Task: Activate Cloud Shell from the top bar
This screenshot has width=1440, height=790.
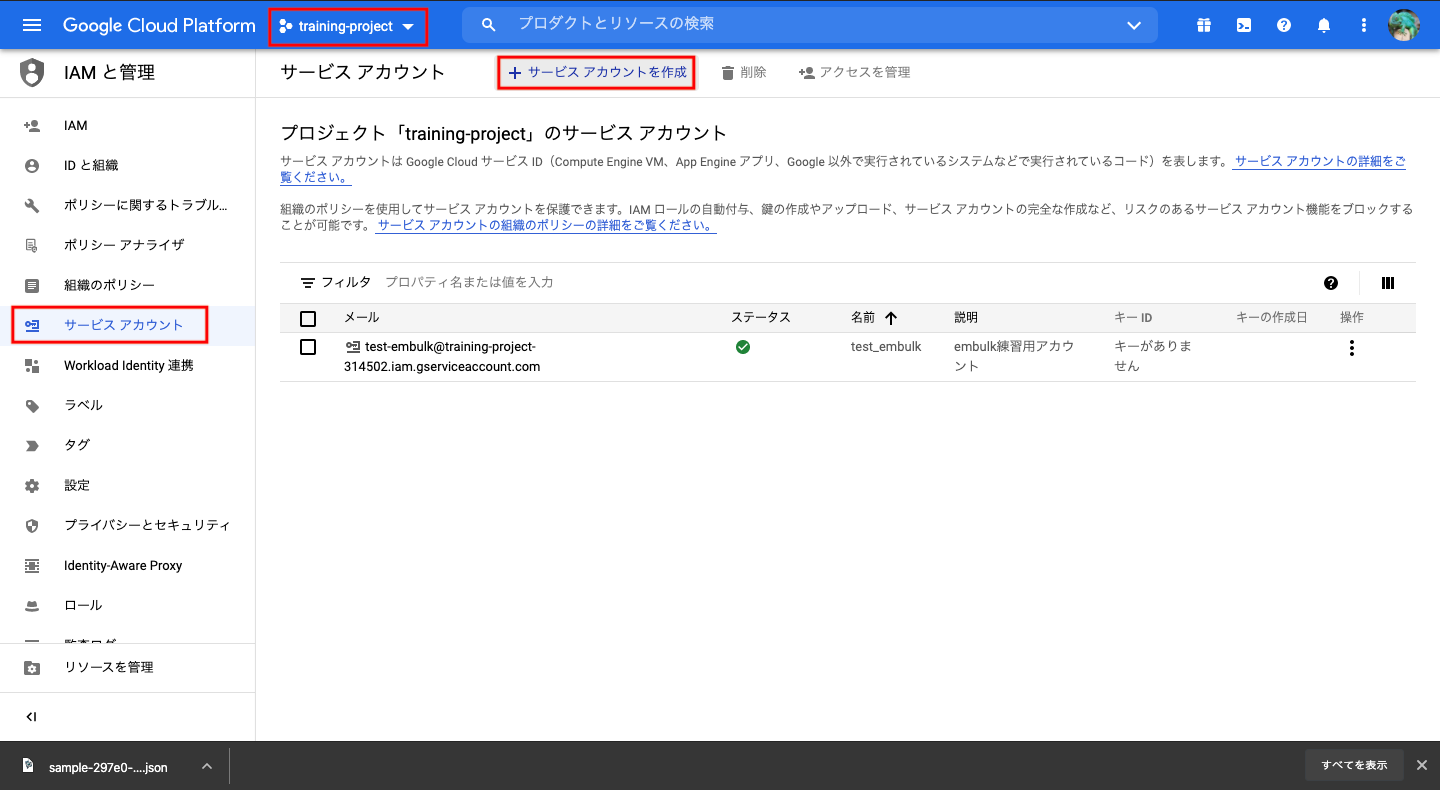Action: pyautogui.click(x=1243, y=25)
